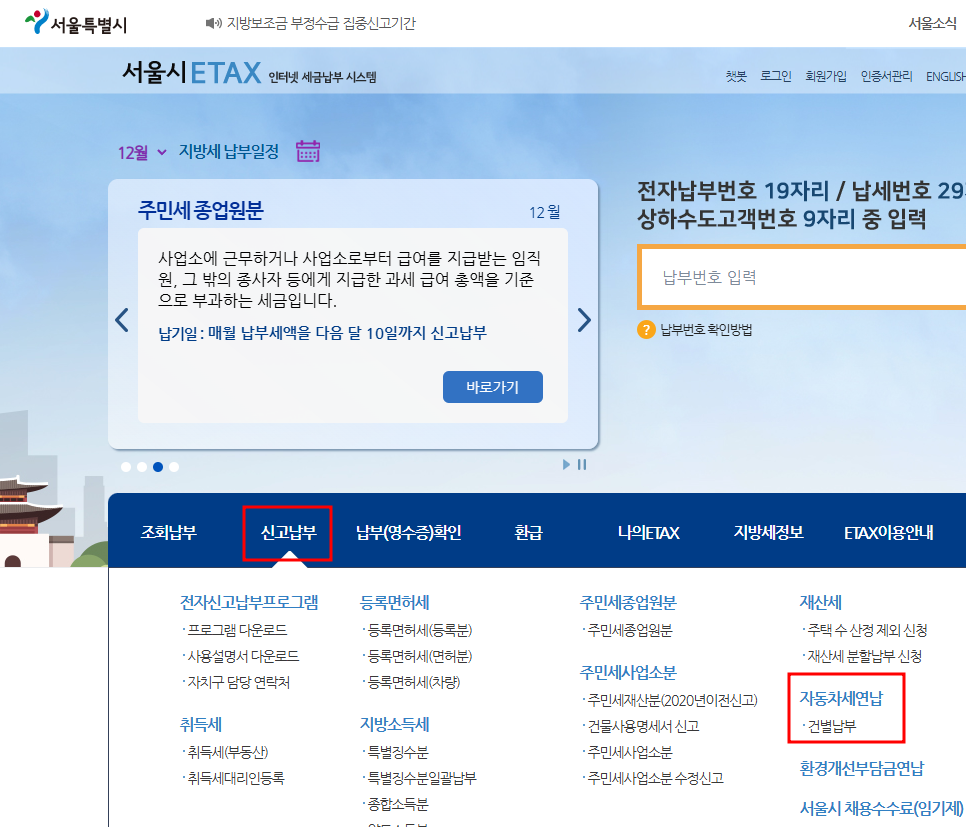Select 취득세대리인등록
This screenshot has width=966, height=827.
pos(235,778)
